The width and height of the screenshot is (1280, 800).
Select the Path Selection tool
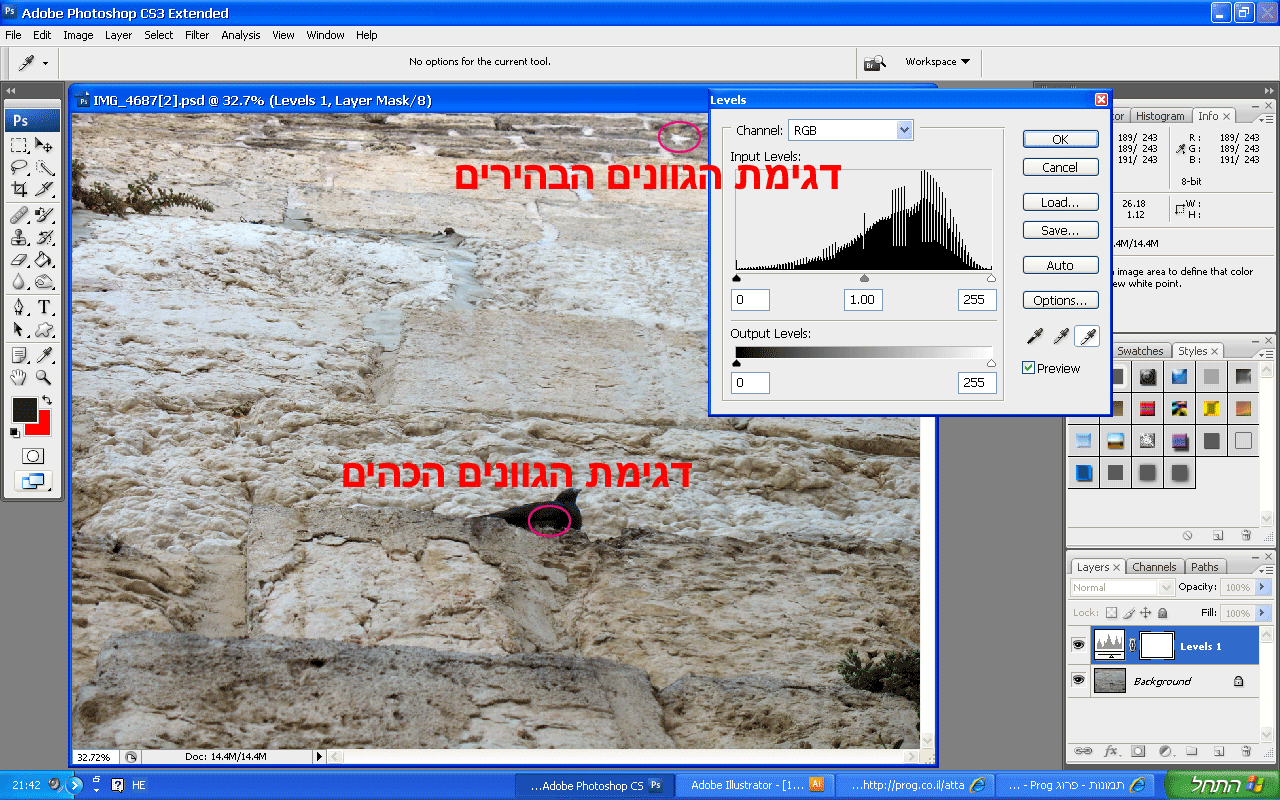click(19, 329)
